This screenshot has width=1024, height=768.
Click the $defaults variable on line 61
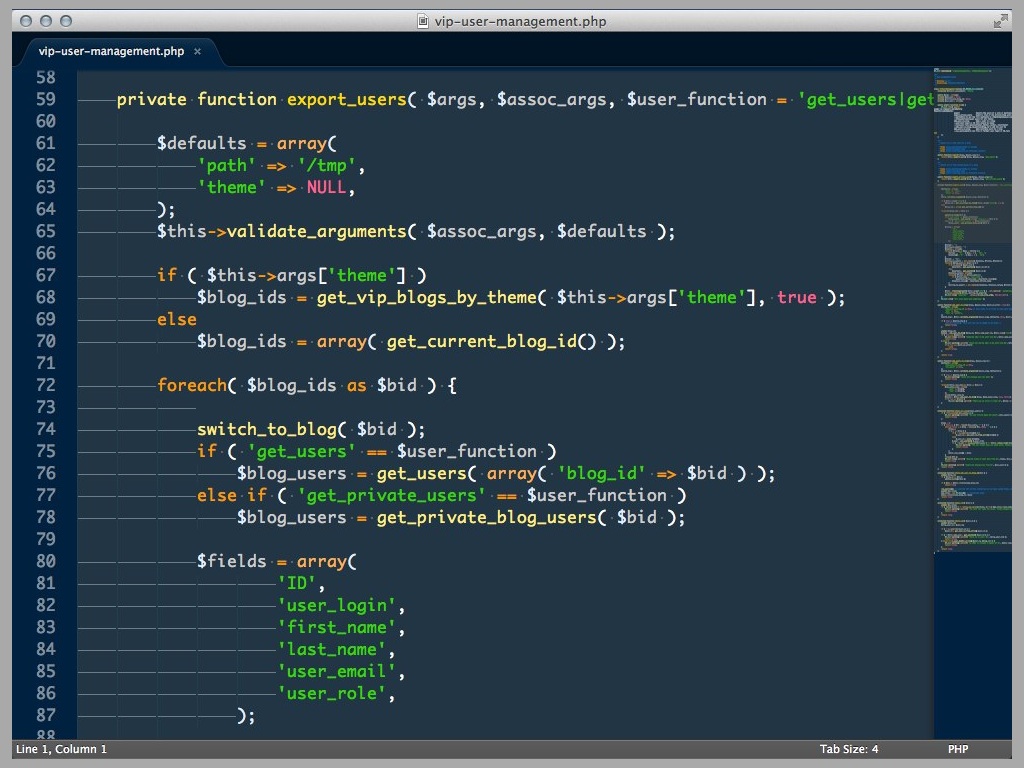(x=202, y=144)
